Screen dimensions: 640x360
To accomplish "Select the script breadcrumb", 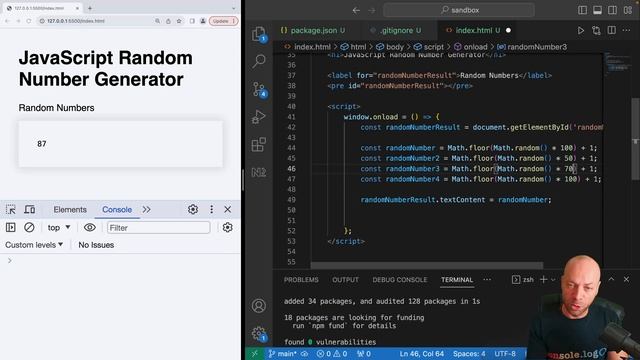I will pos(429,47).
